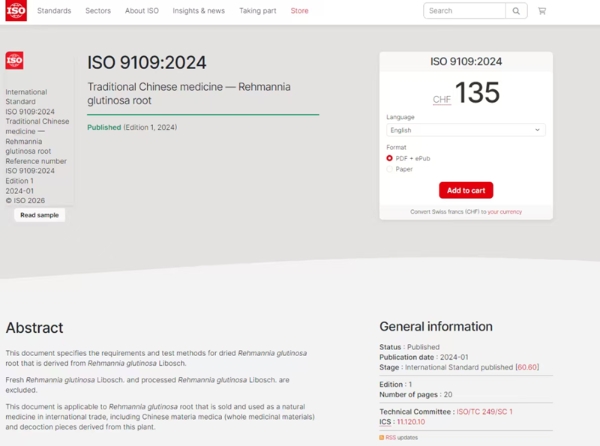Screen dimensions: 600x446
Task: Go to the Store menu item
Action: pyautogui.click(x=299, y=11)
